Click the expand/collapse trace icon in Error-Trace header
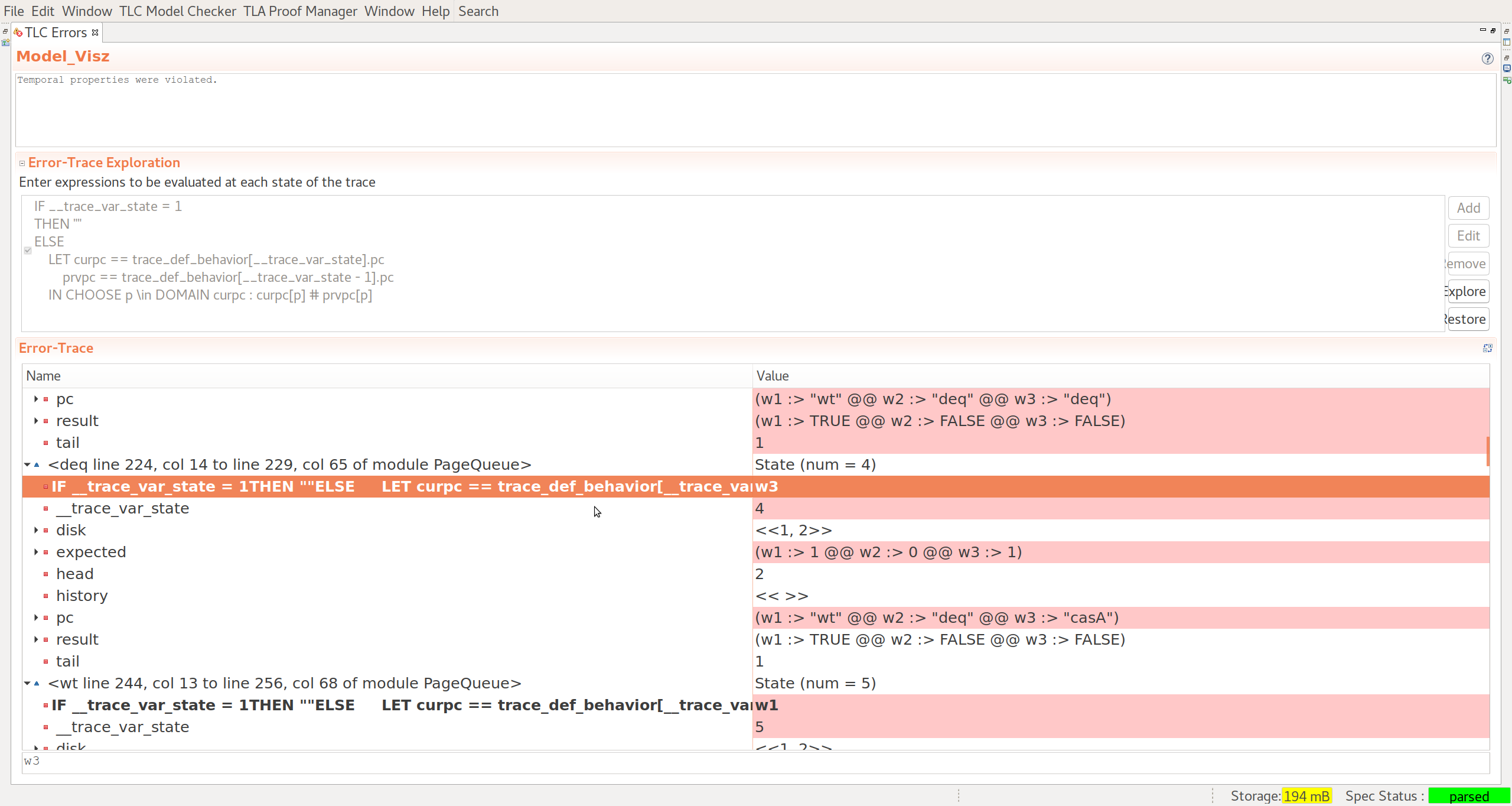 [1488, 347]
